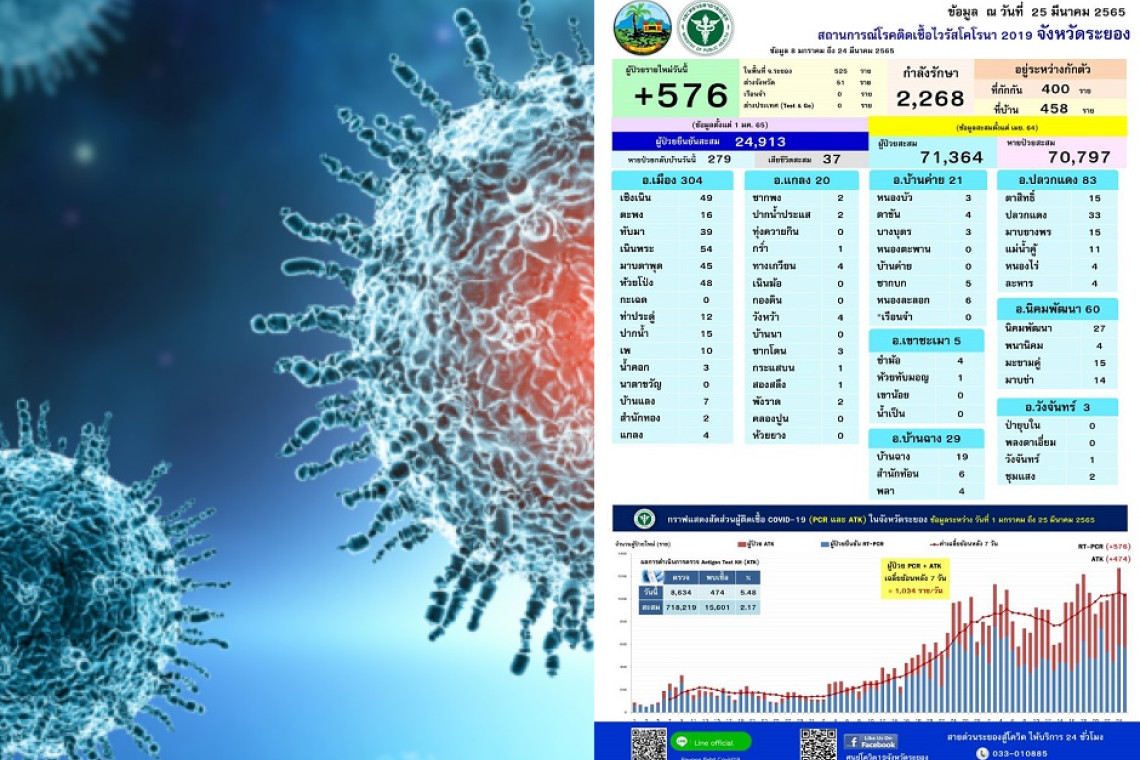This screenshot has width=1140, height=760.
Task: Click the Ministry of Public Health emblem at top
Action: [705, 28]
